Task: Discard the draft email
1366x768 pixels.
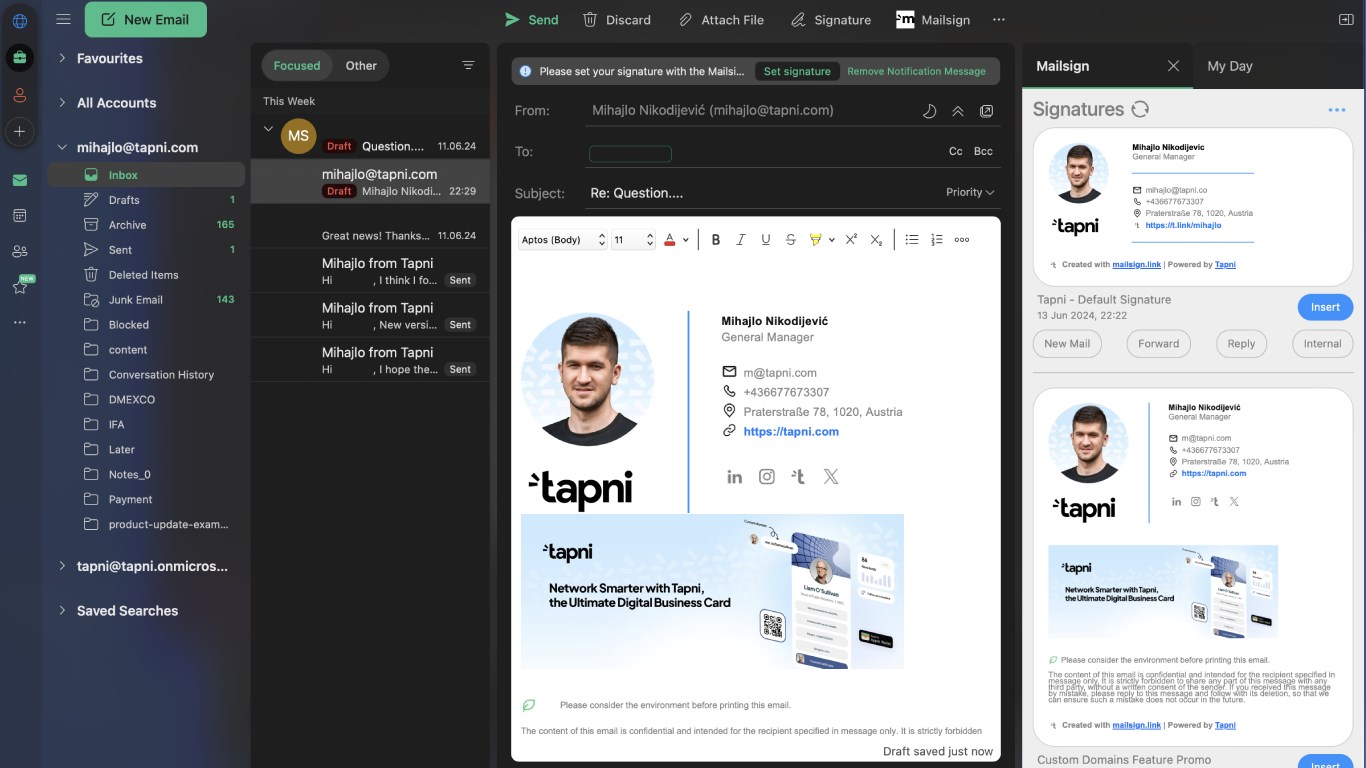Action: click(617, 20)
